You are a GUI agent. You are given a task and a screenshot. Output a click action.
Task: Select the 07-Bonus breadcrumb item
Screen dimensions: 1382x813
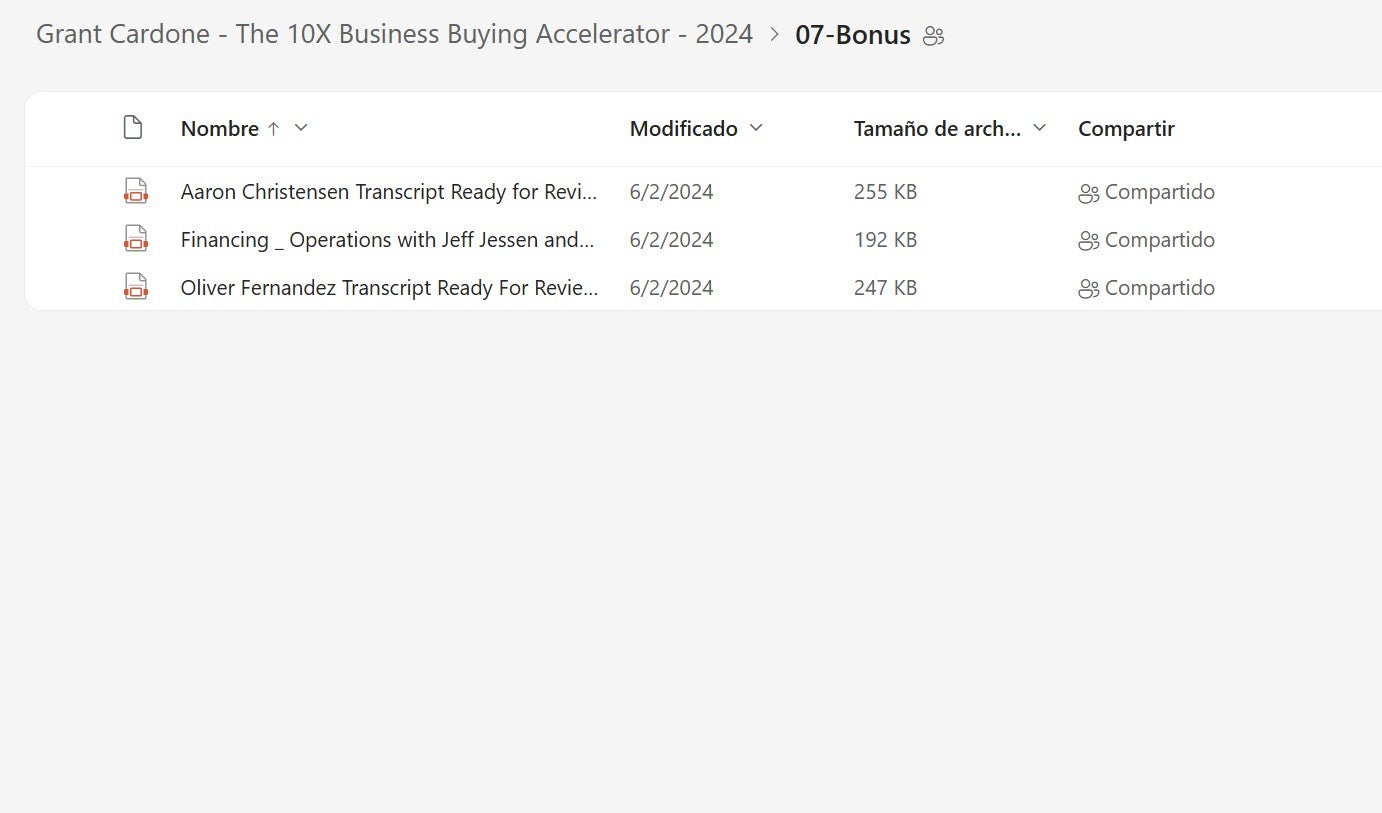click(852, 35)
